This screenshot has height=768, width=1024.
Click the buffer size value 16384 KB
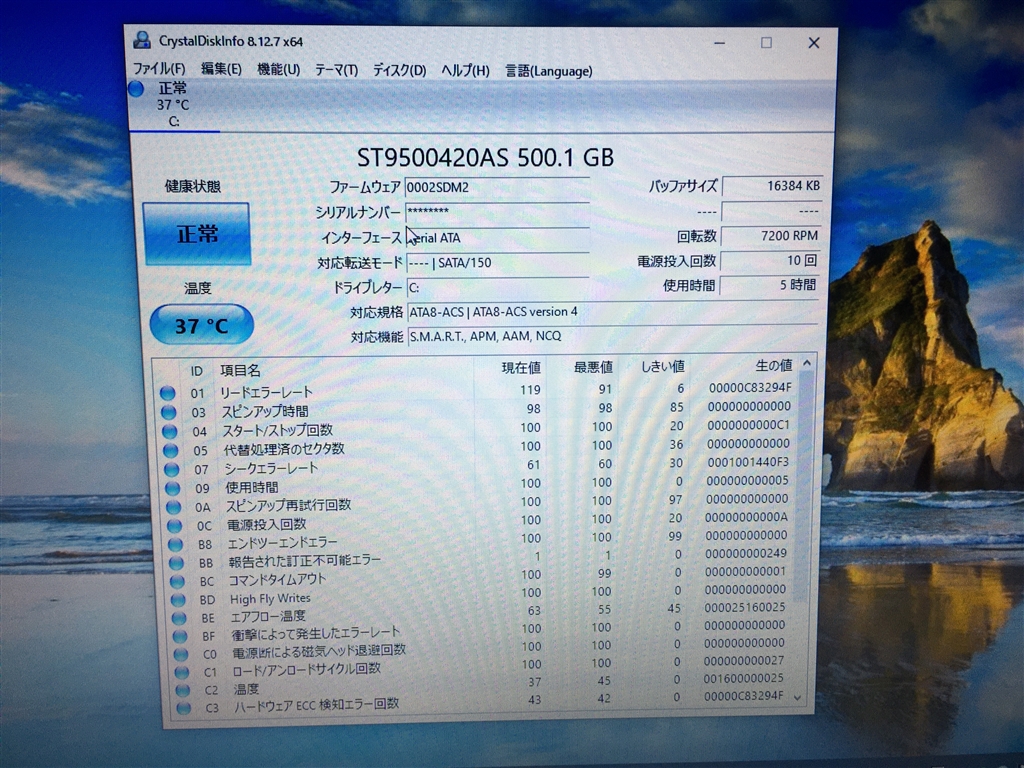click(x=771, y=186)
